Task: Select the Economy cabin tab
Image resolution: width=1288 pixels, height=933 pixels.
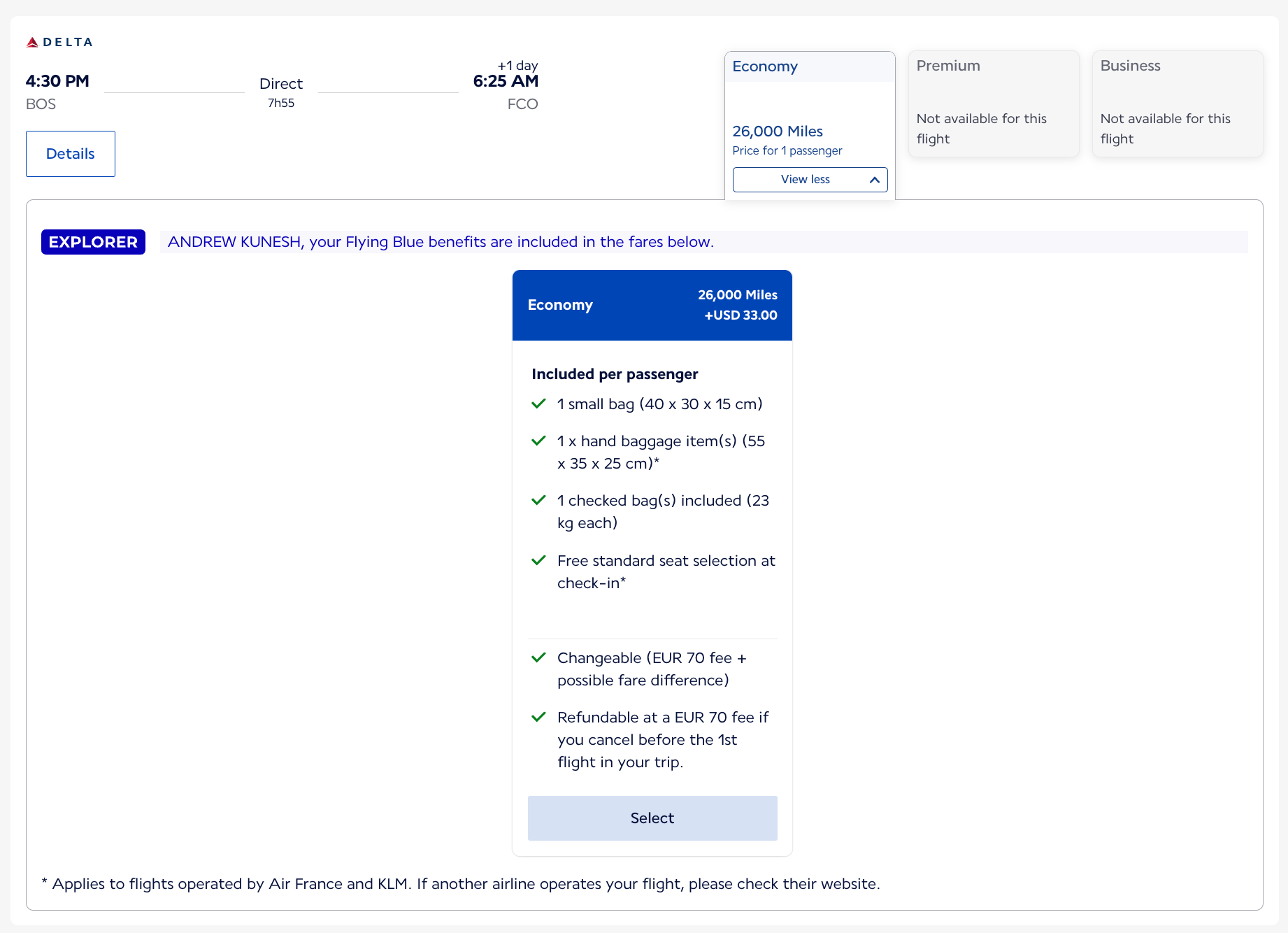Action: pos(810,125)
